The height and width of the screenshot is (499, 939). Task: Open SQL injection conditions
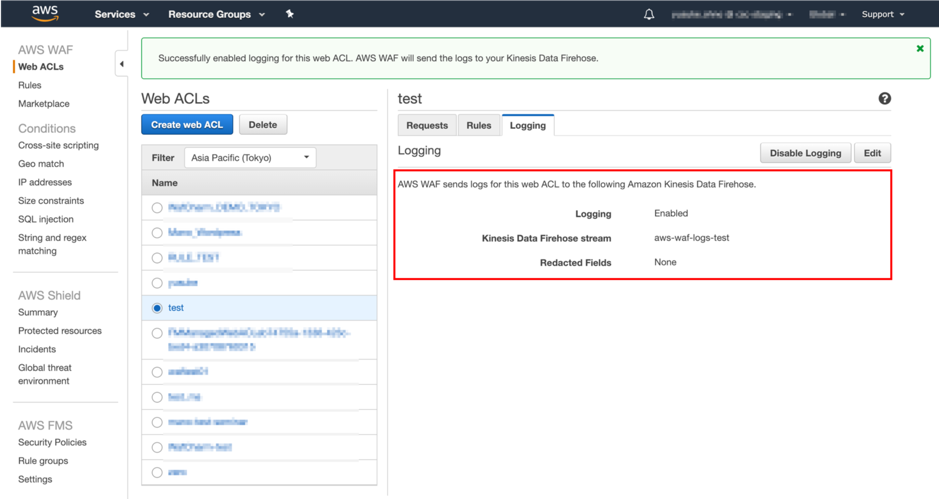[46, 219]
